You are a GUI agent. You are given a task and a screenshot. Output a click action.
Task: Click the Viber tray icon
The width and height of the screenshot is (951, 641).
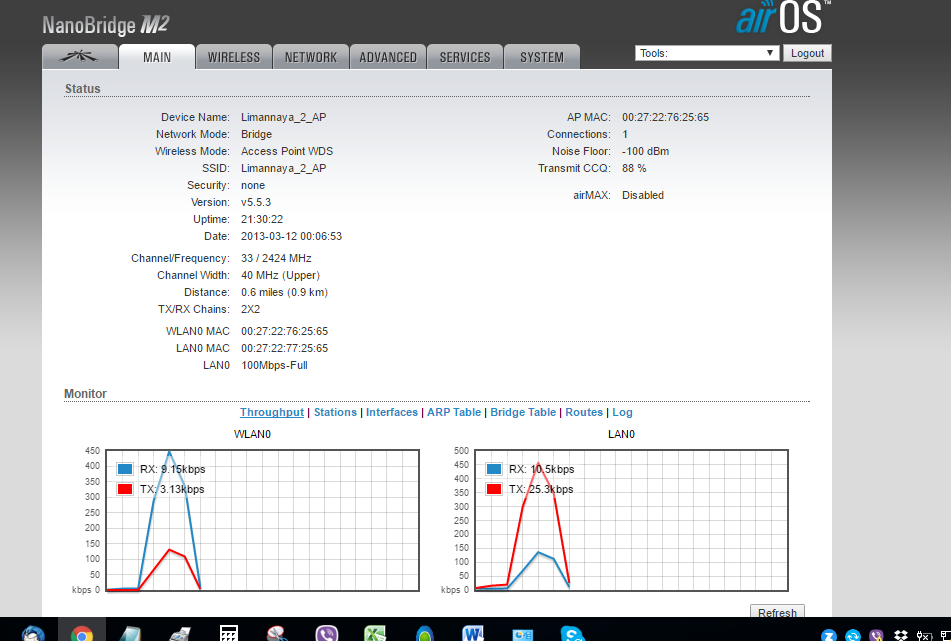[876, 635]
